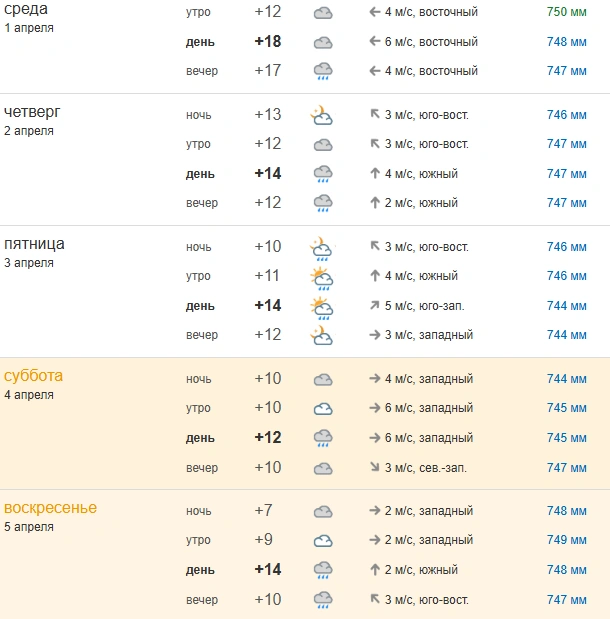Viewport: 610px width, 619px height.
Task: Click the 749 мм pressure for Sunday morning
Action: pyautogui.click(x=567, y=540)
